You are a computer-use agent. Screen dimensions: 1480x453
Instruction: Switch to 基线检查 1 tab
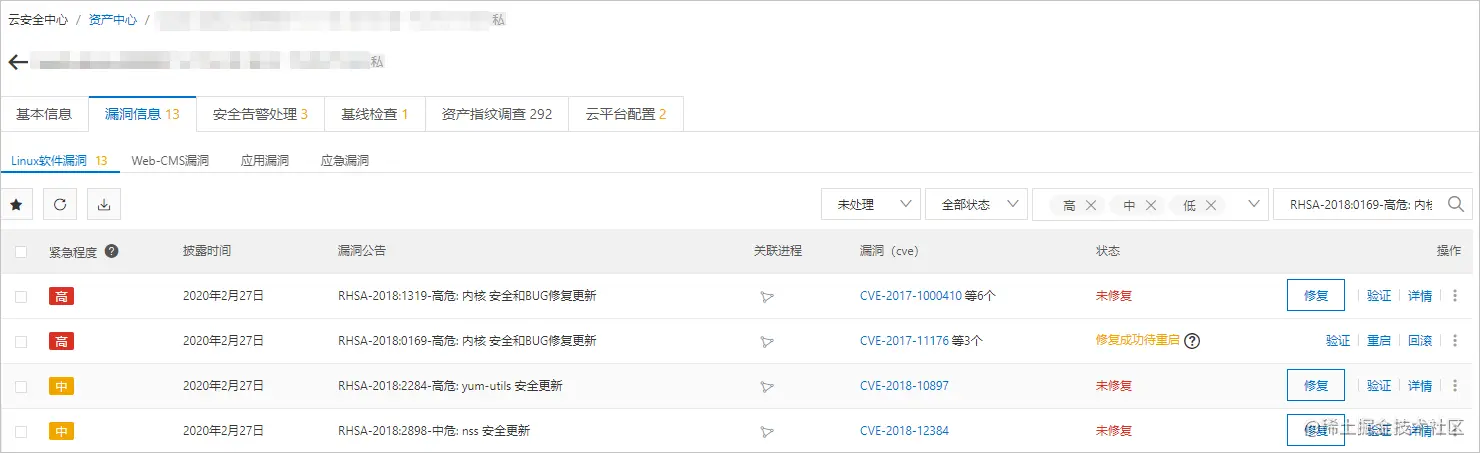click(375, 114)
